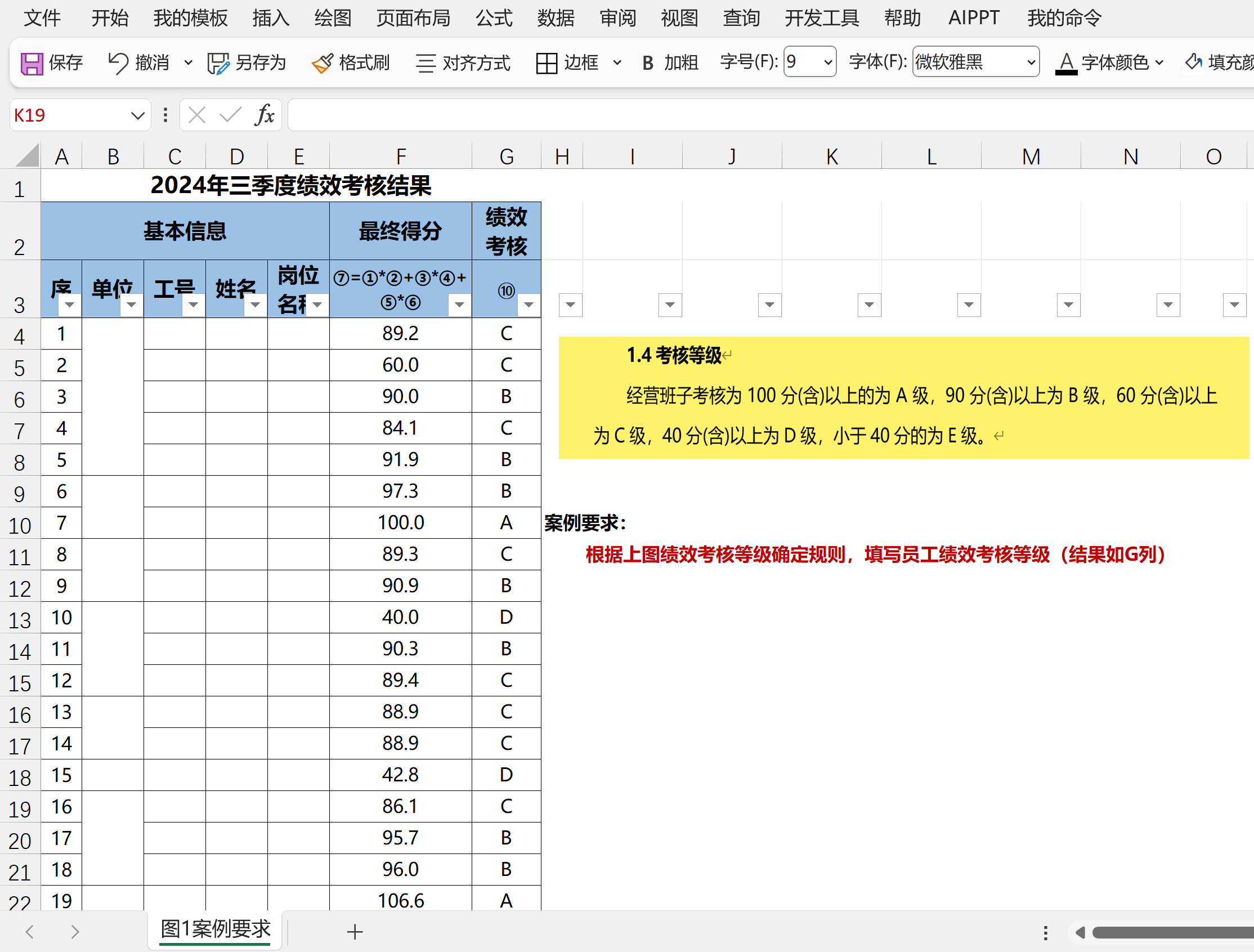Click the previous sheet arrow
Screen dimensions: 1254x952
[29, 931]
